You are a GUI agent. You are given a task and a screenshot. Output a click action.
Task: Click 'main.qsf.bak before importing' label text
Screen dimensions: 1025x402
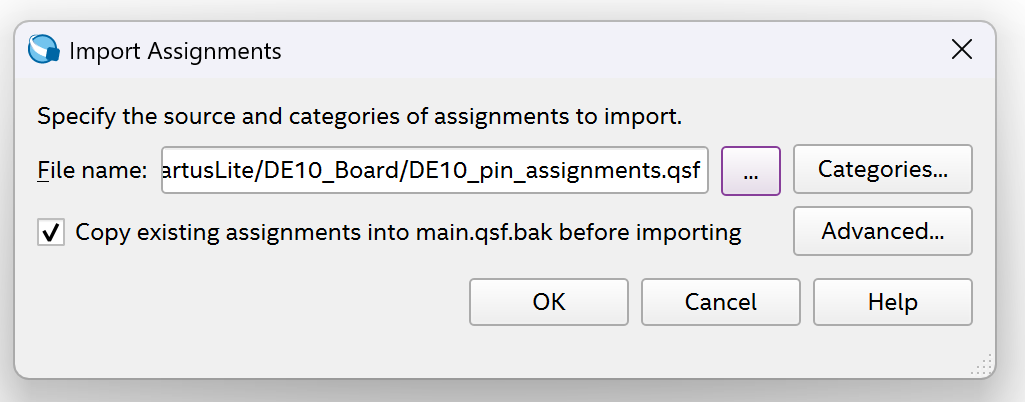[579, 233]
